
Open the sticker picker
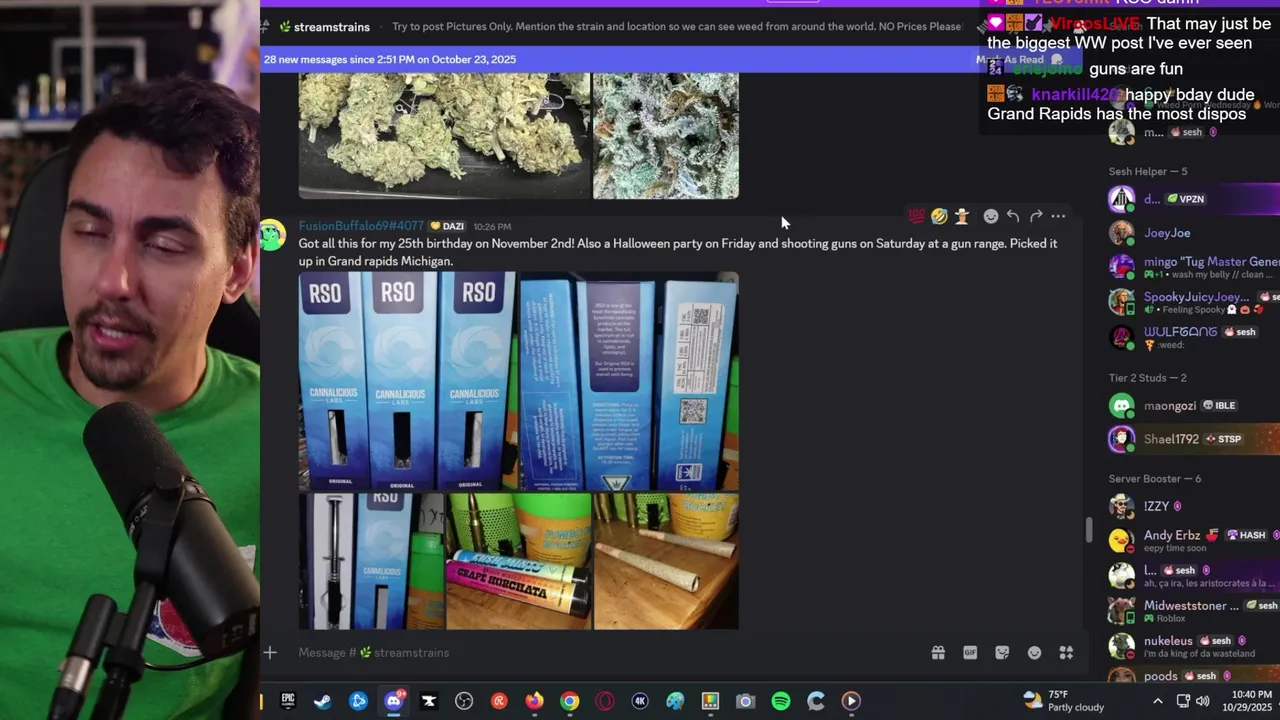click(1002, 653)
